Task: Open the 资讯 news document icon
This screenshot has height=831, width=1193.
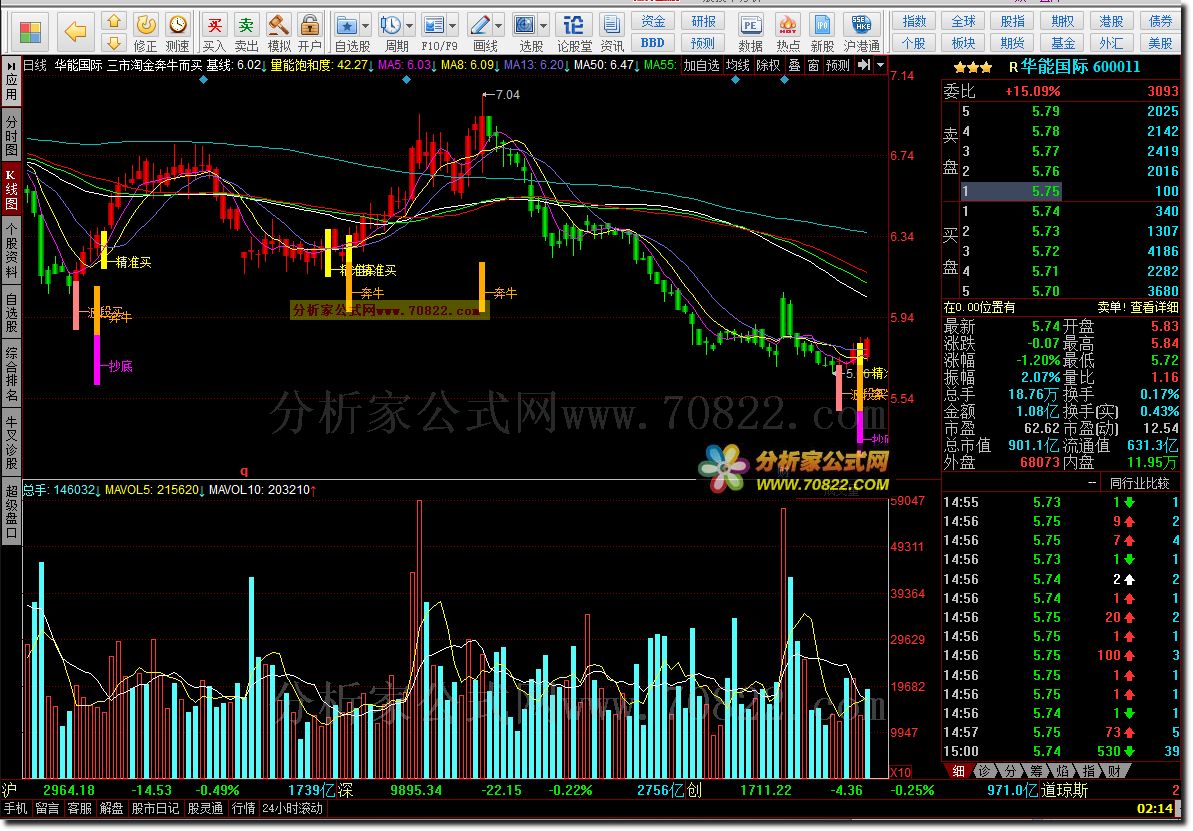Action: click(612, 33)
